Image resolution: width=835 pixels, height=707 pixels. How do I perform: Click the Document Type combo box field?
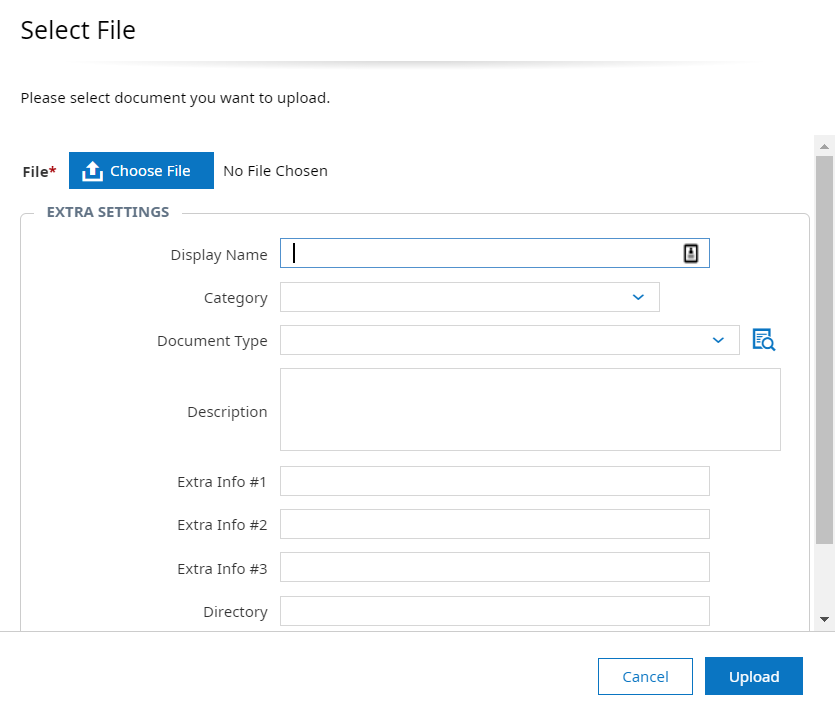[x=490, y=340]
